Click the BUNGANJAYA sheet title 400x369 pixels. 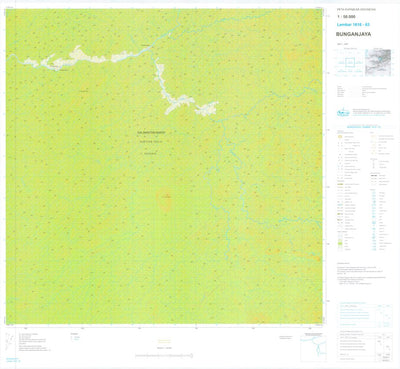coord(353,34)
